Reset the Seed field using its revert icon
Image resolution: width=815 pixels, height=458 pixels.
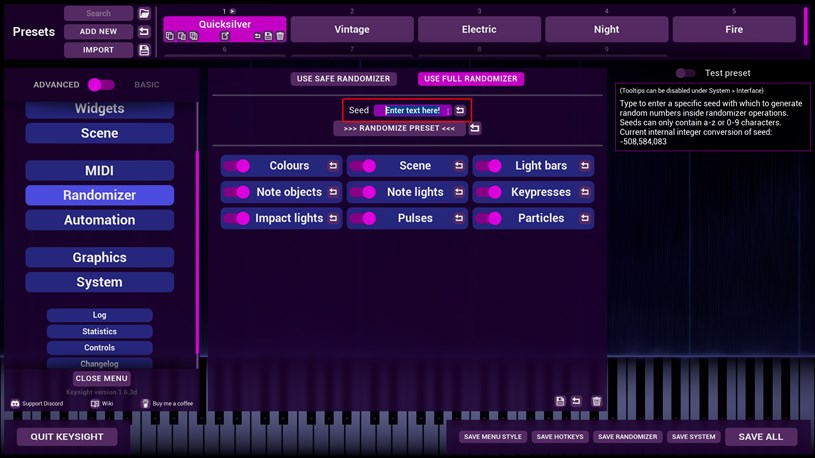coord(460,110)
